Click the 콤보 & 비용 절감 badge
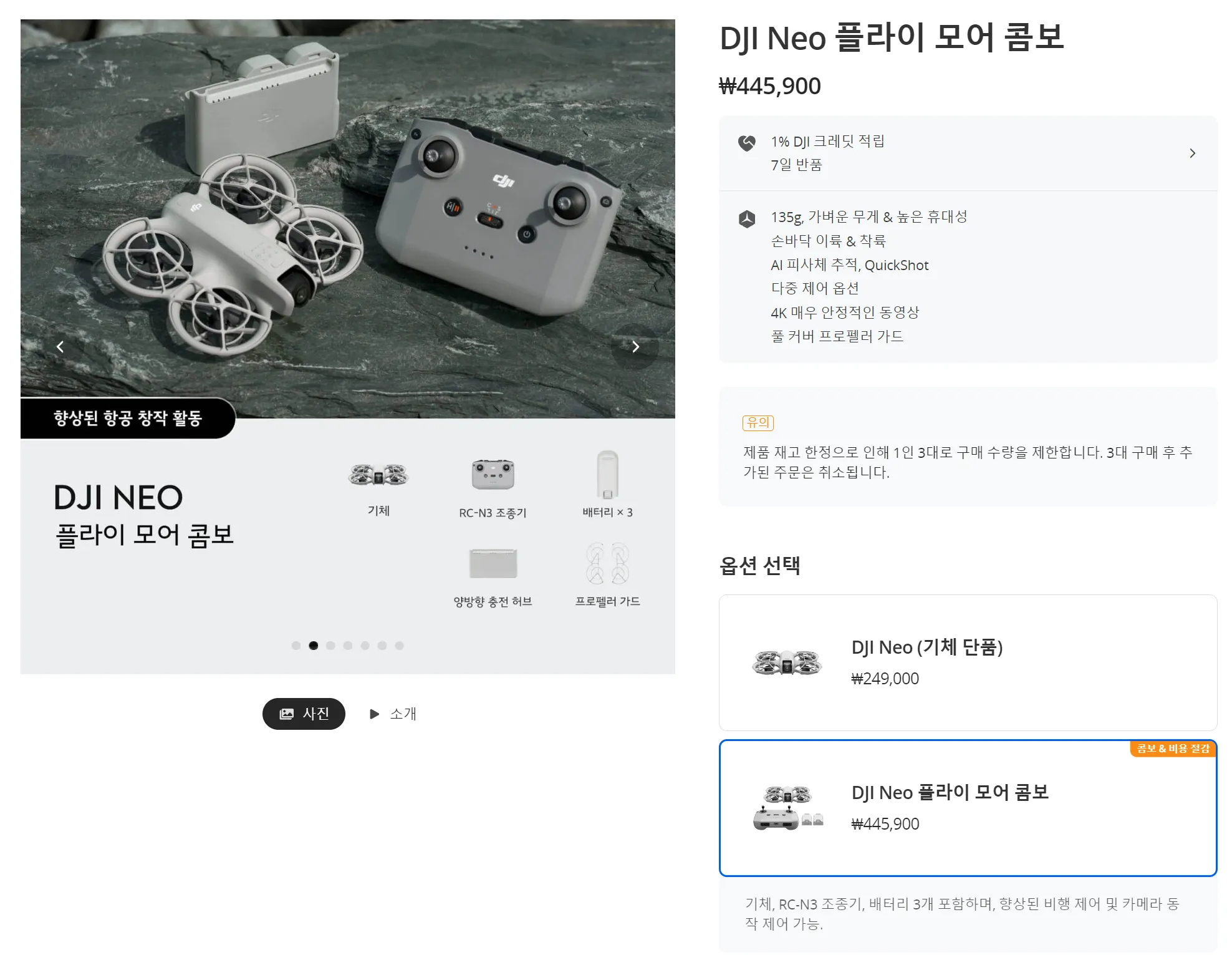Screen dimensions: 1232x955 coord(1173,749)
